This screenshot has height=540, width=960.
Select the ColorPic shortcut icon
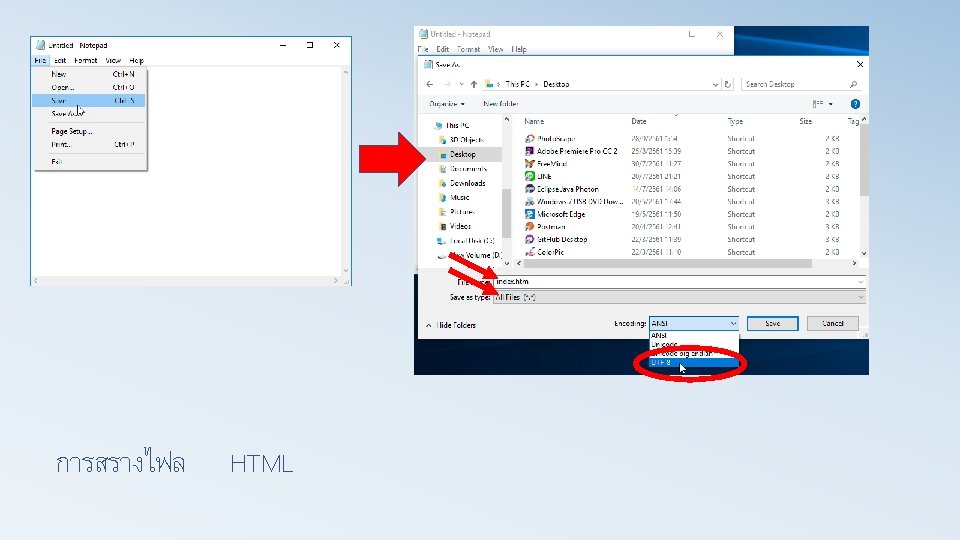[x=530, y=252]
